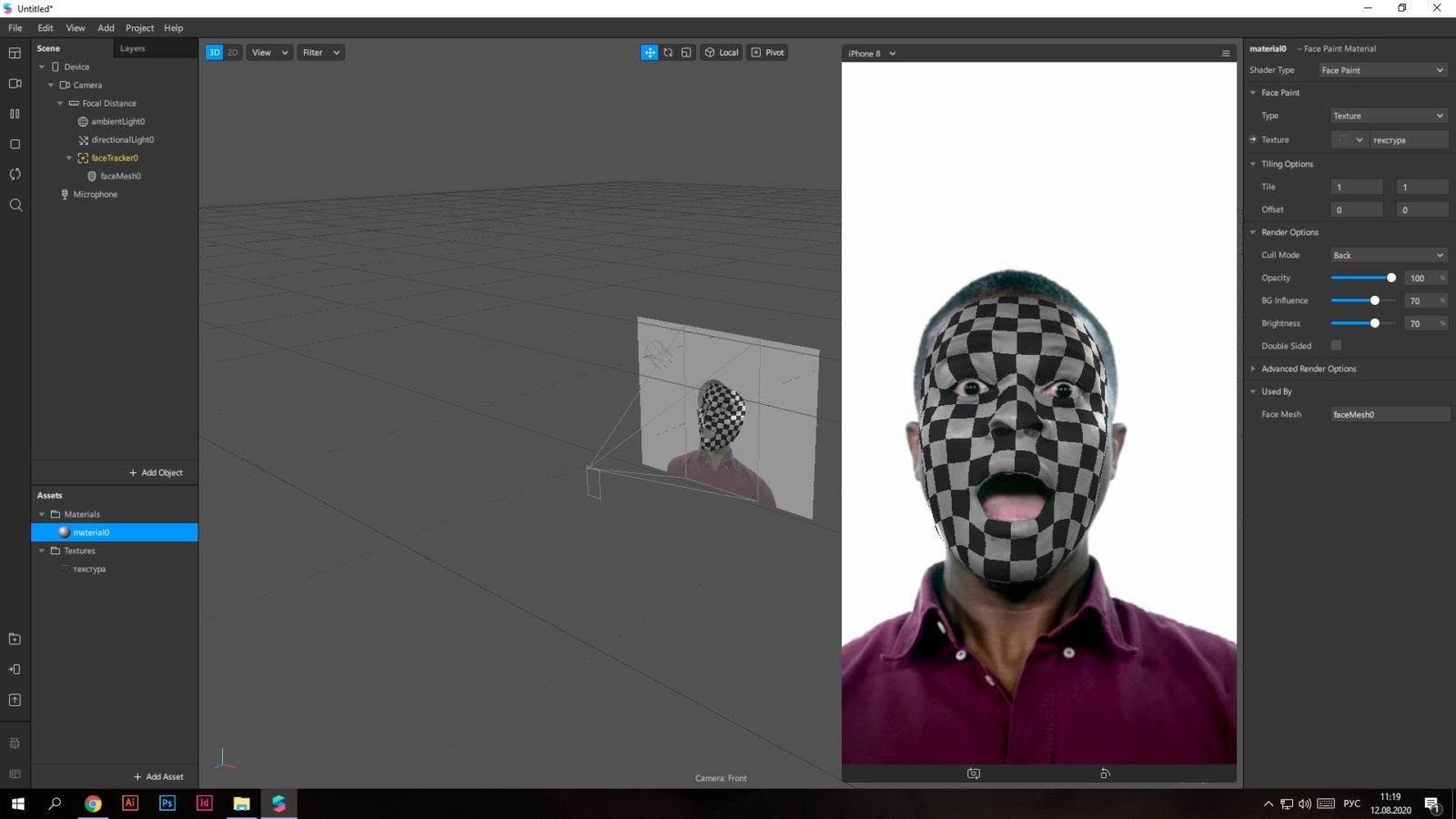
Task: Click the Export icon in left sidebar
Action: pyautogui.click(x=15, y=700)
